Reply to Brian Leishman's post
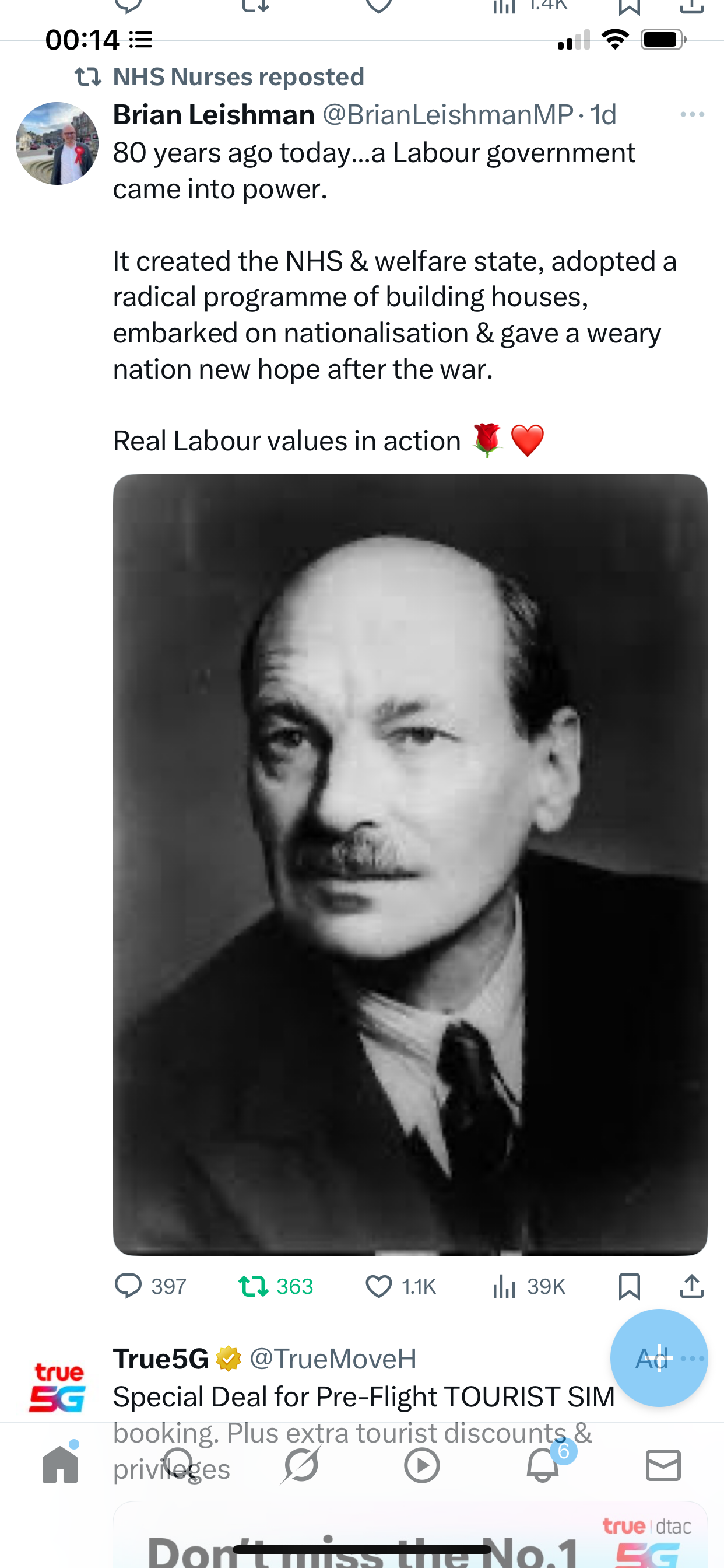The width and height of the screenshot is (724, 1568). point(128,1286)
